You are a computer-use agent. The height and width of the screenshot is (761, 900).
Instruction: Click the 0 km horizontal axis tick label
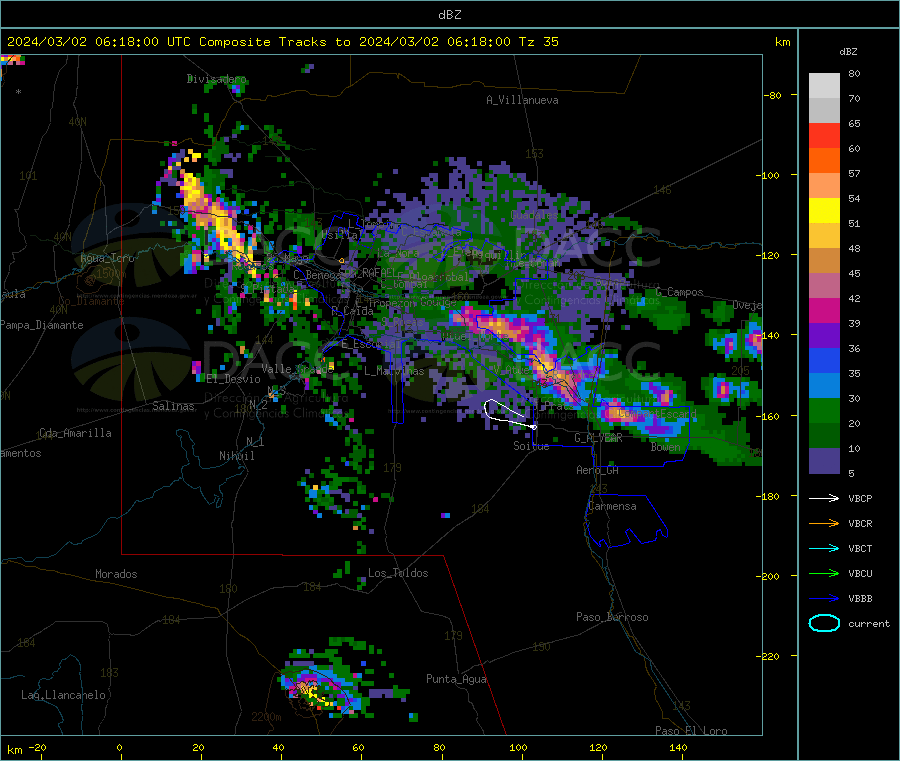(119, 747)
